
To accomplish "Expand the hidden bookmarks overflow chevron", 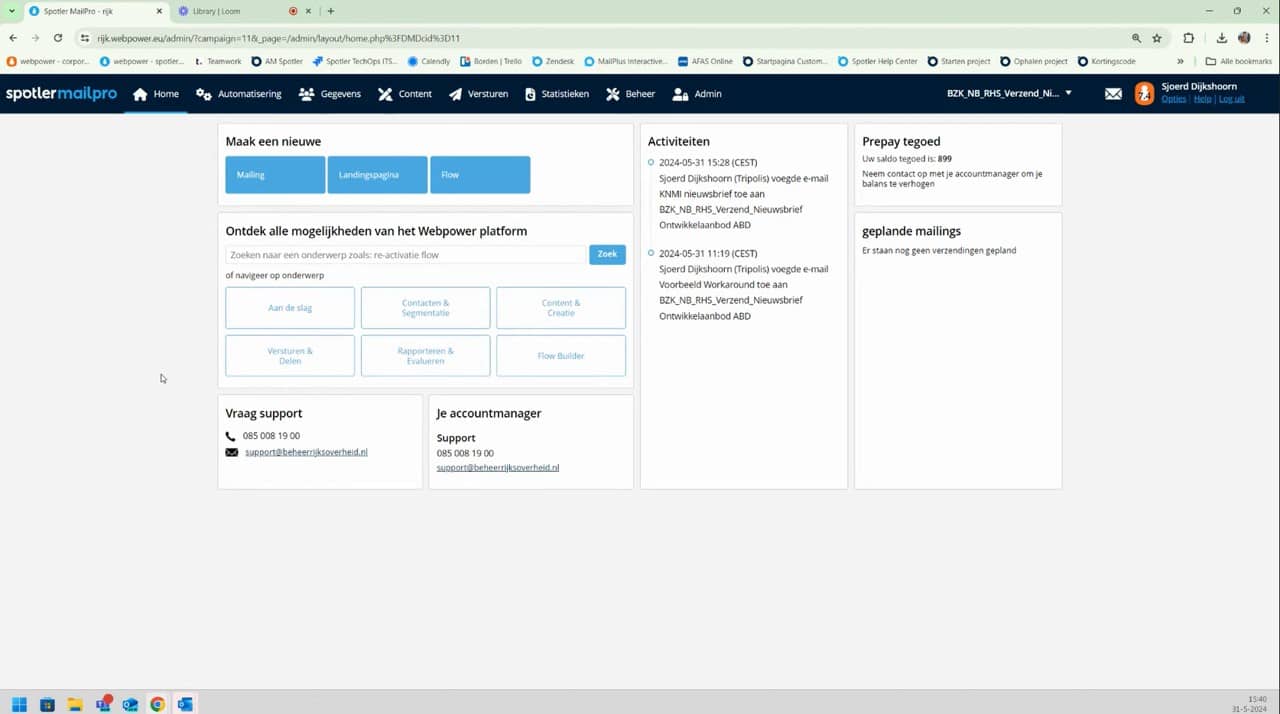I will [x=1181, y=61].
